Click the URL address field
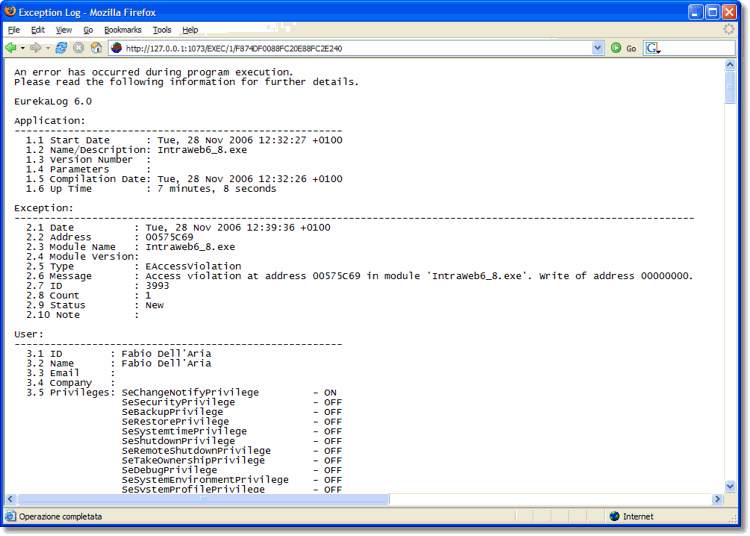The image size is (750, 536). click(x=356, y=48)
